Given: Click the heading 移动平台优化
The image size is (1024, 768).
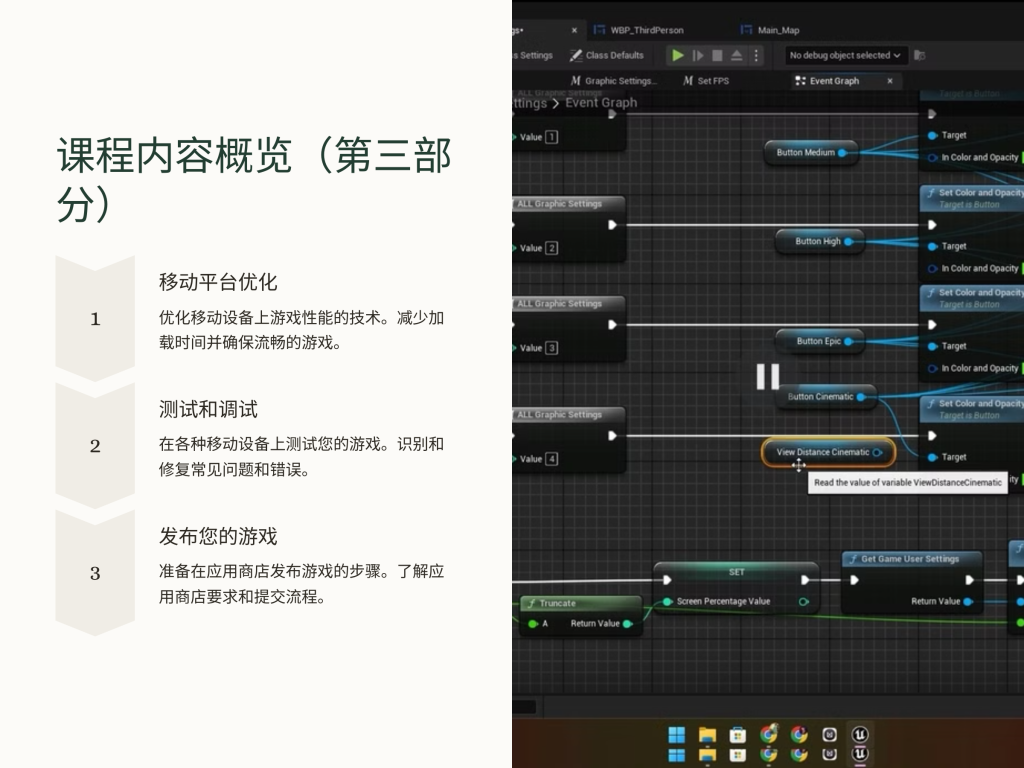Looking at the screenshot, I should (x=218, y=282).
